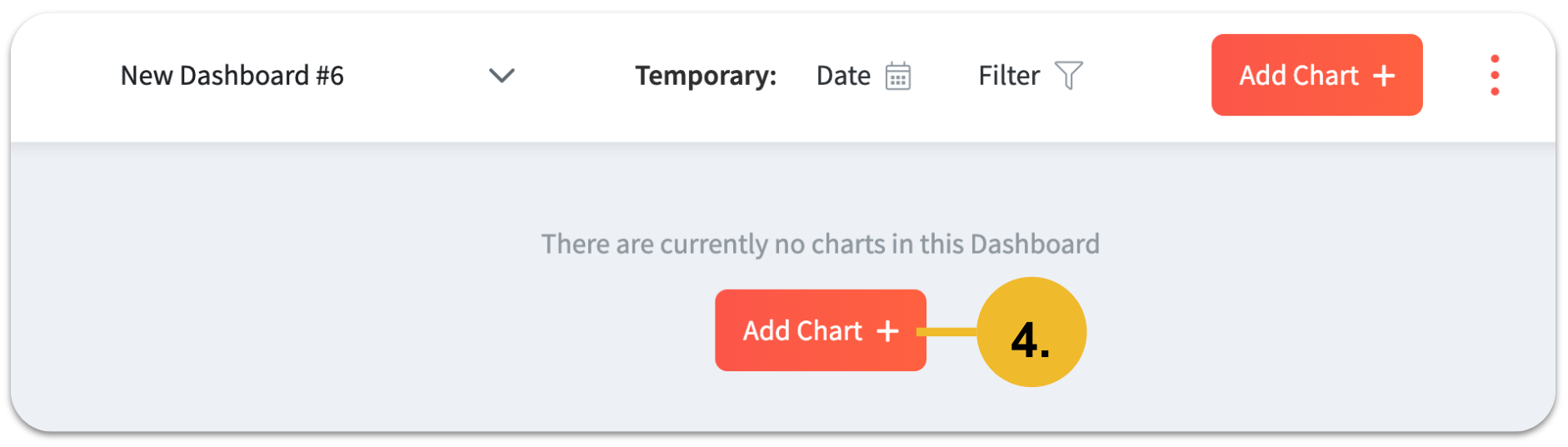Click the center Add Chart button

coord(819,330)
